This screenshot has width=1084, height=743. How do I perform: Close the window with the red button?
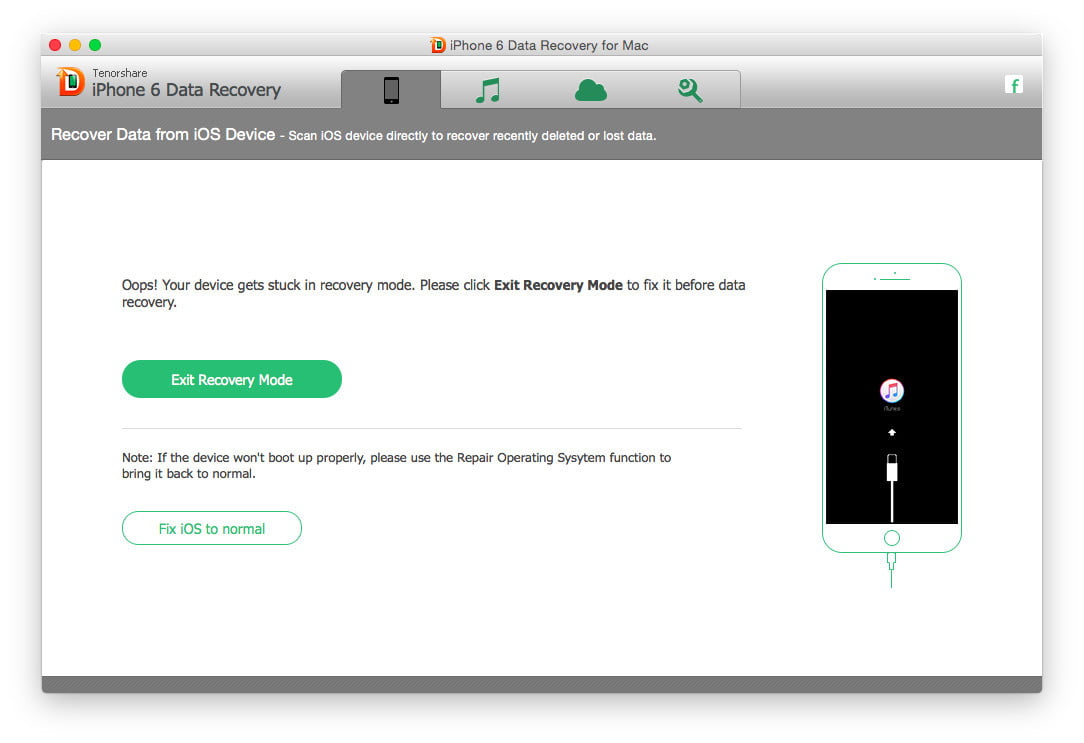(55, 45)
